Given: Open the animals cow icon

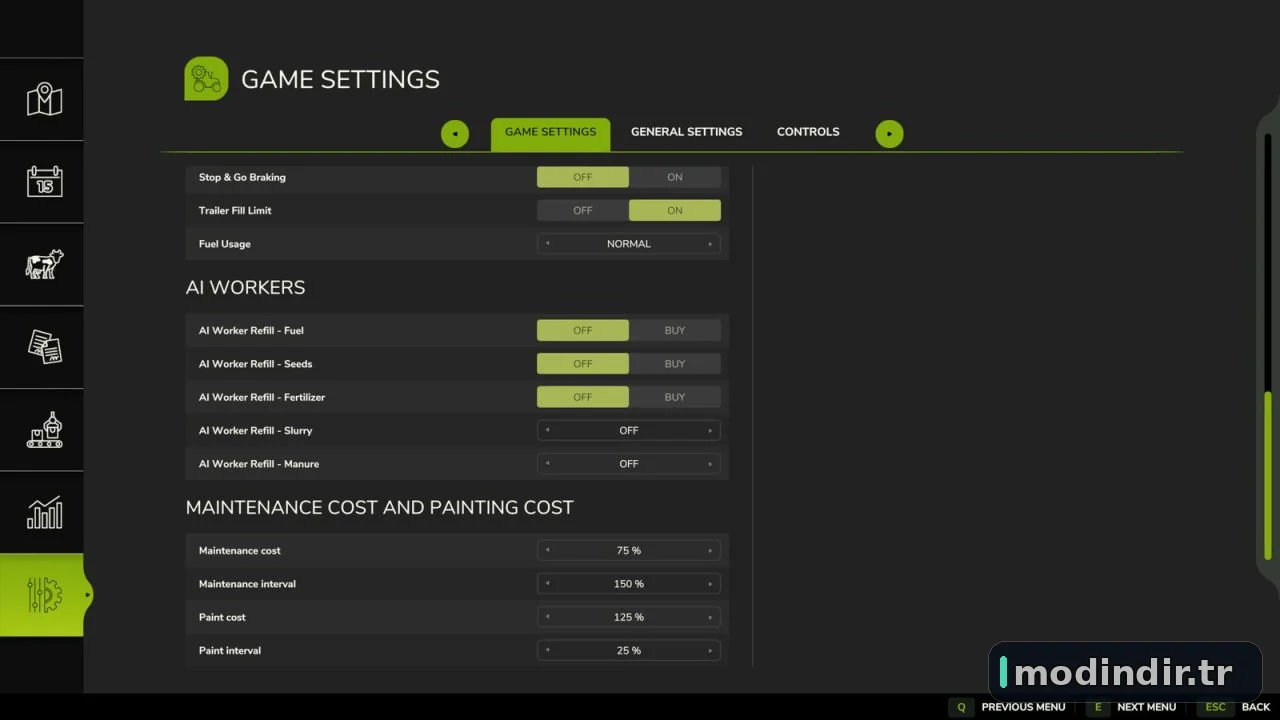Looking at the screenshot, I should pos(44,264).
